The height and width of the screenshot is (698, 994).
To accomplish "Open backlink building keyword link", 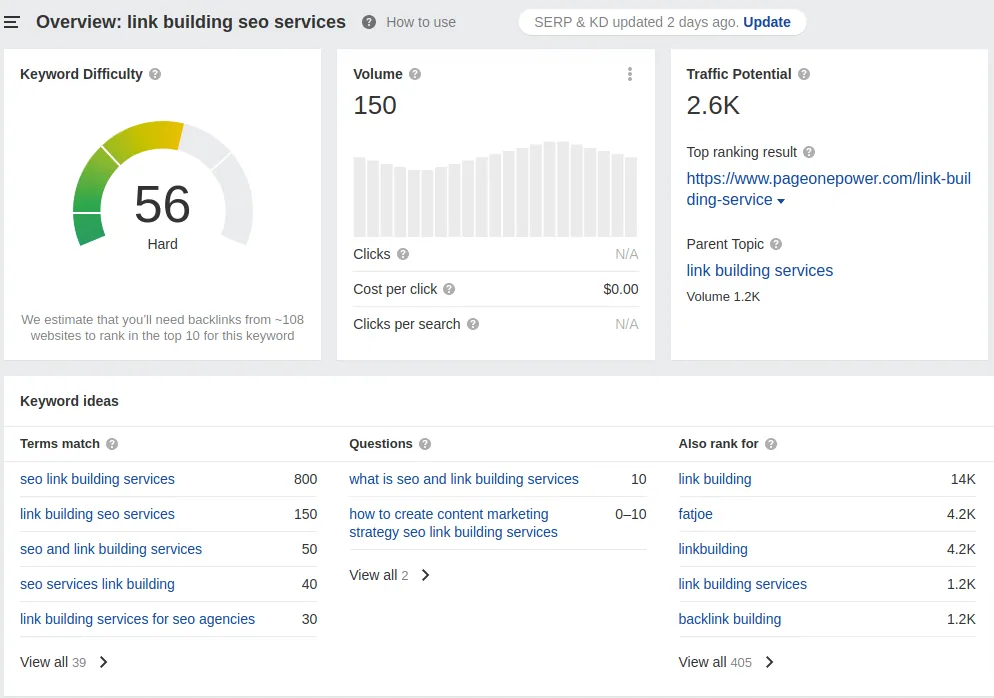I will click(730, 619).
